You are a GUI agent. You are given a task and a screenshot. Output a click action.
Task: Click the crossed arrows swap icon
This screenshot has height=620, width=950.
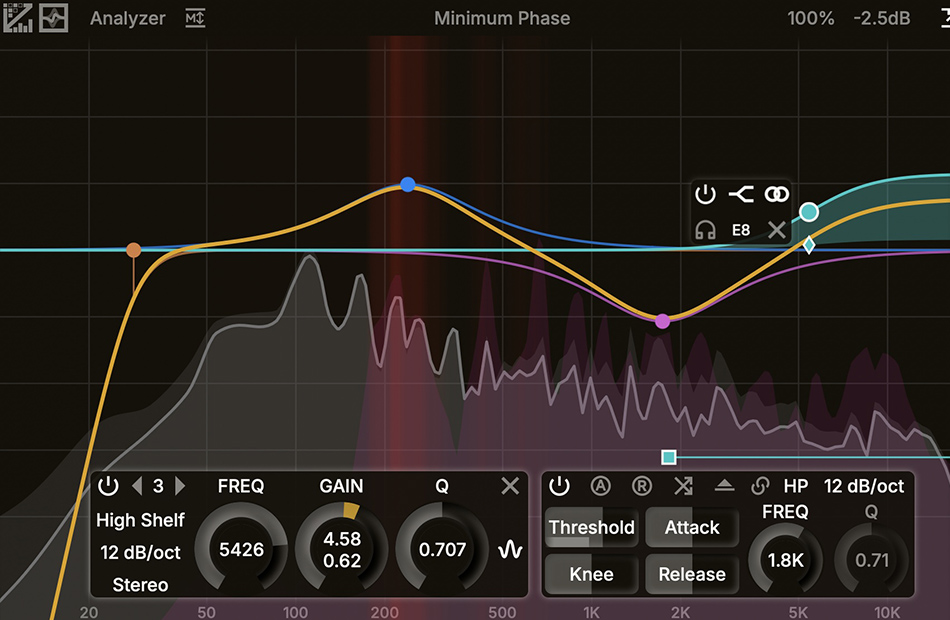coord(683,485)
